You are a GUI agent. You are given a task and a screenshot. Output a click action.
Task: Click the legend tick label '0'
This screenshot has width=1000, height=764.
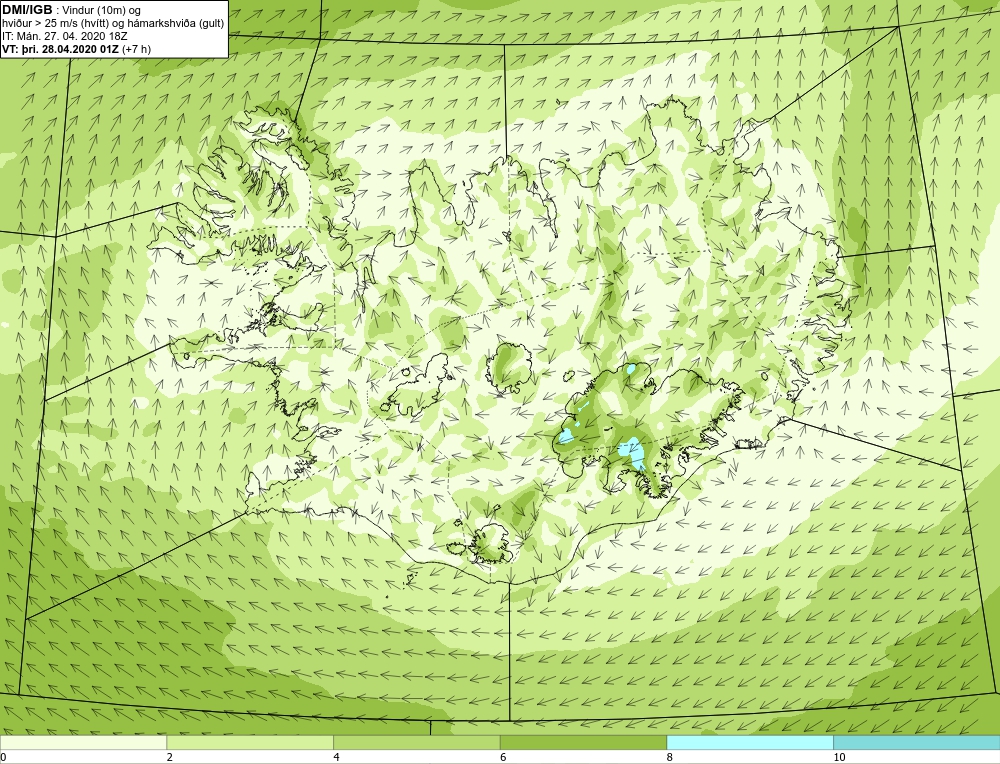[3, 757]
